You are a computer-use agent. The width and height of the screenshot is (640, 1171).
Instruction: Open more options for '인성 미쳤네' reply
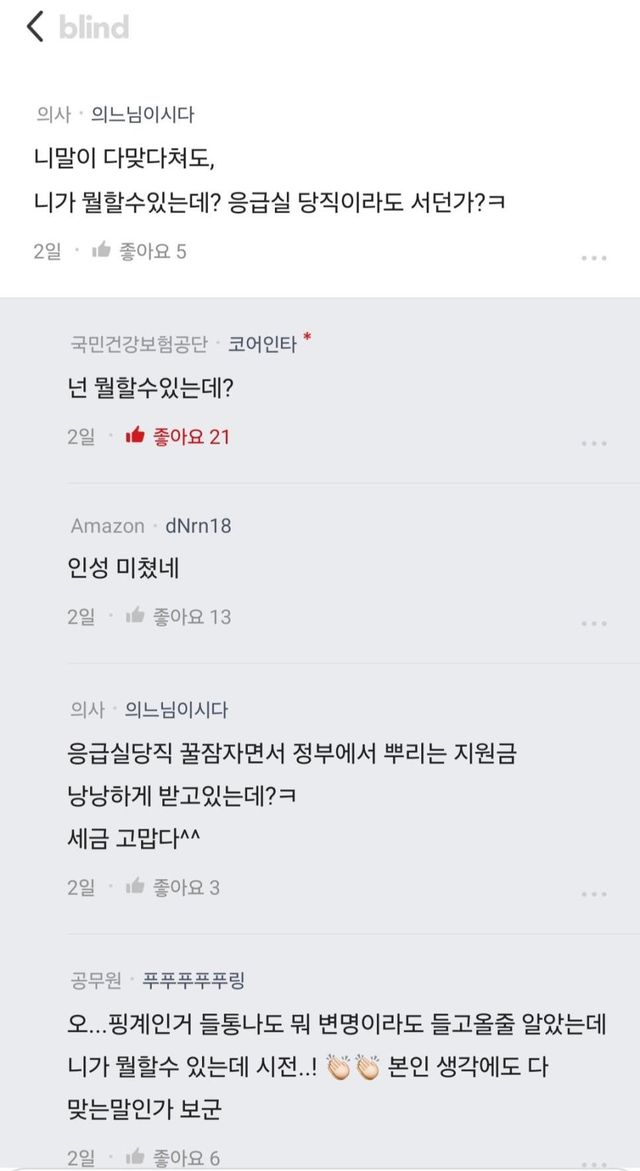pos(594,623)
